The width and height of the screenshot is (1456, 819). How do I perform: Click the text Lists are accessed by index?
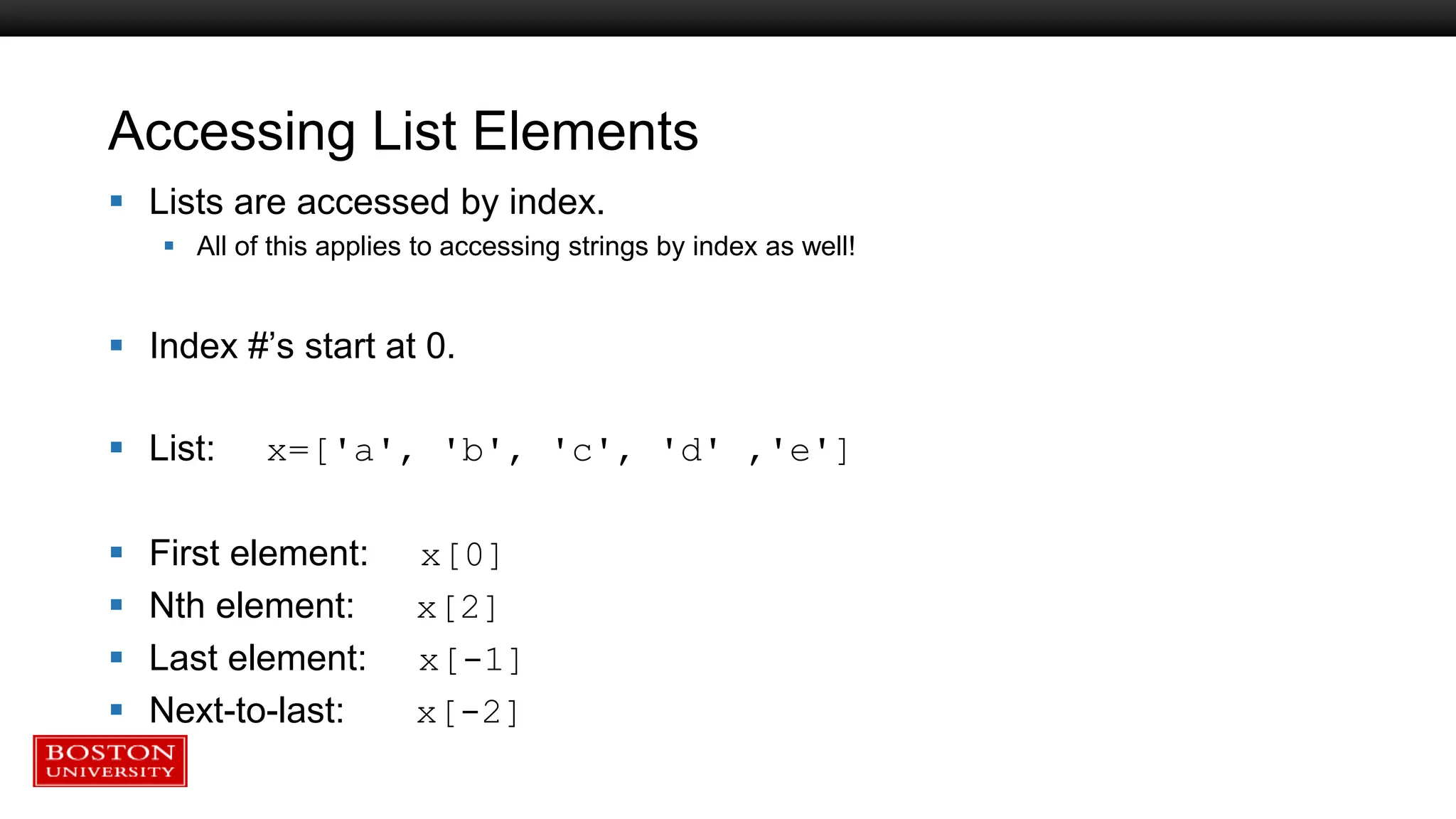377,203
